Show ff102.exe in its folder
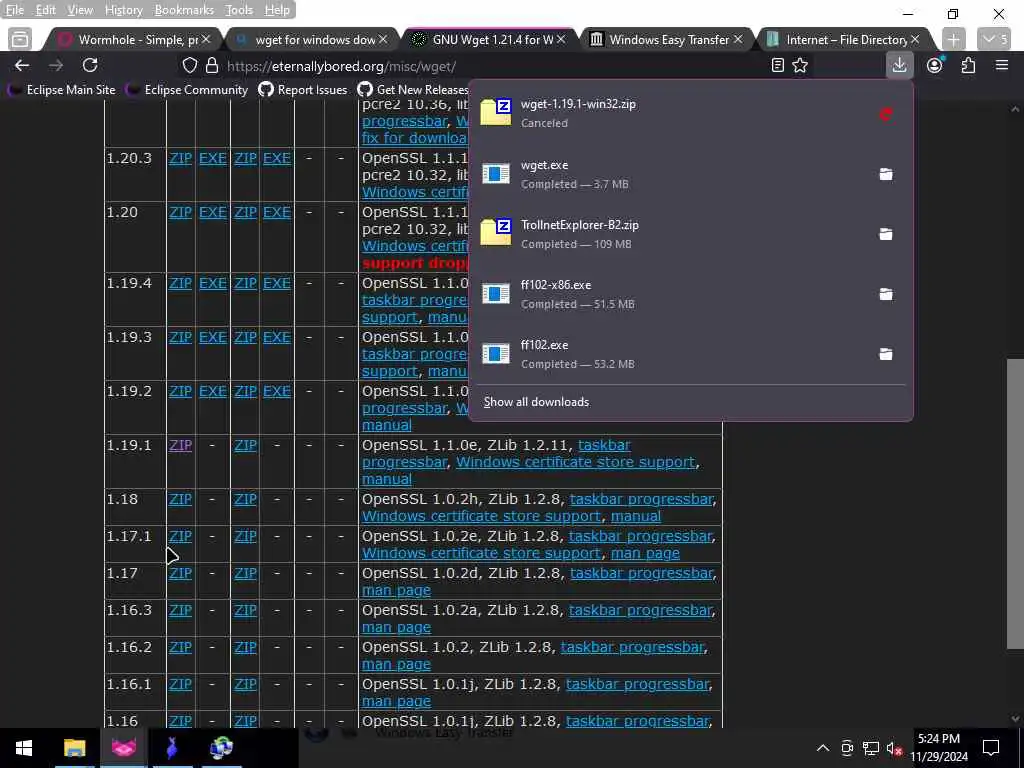 click(x=886, y=354)
